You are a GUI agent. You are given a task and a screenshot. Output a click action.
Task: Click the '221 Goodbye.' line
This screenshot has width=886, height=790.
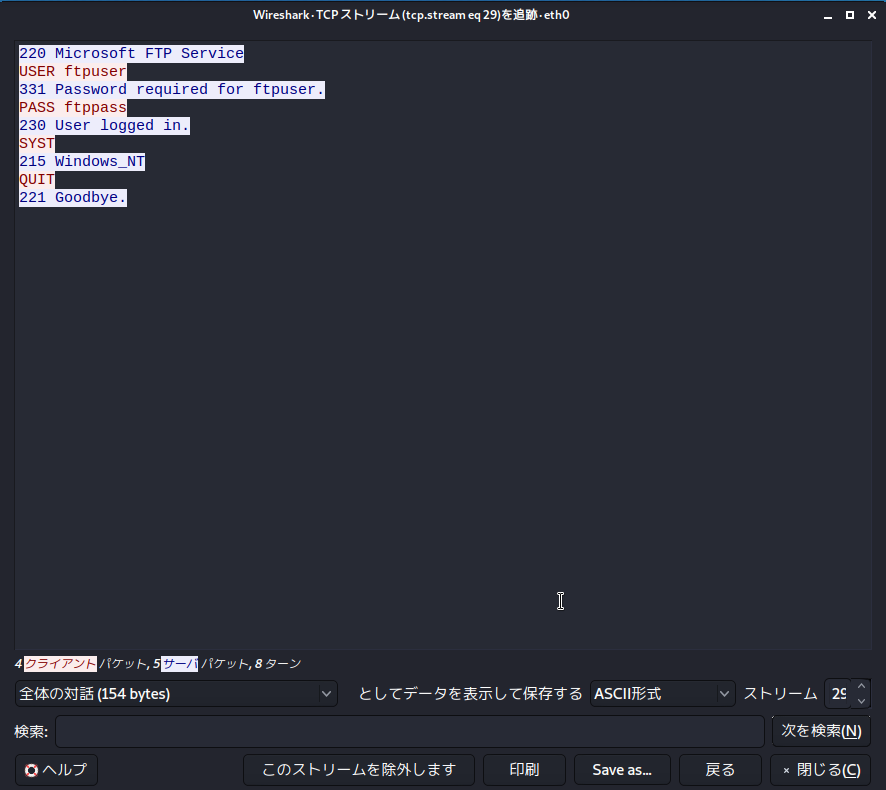tap(73, 198)
